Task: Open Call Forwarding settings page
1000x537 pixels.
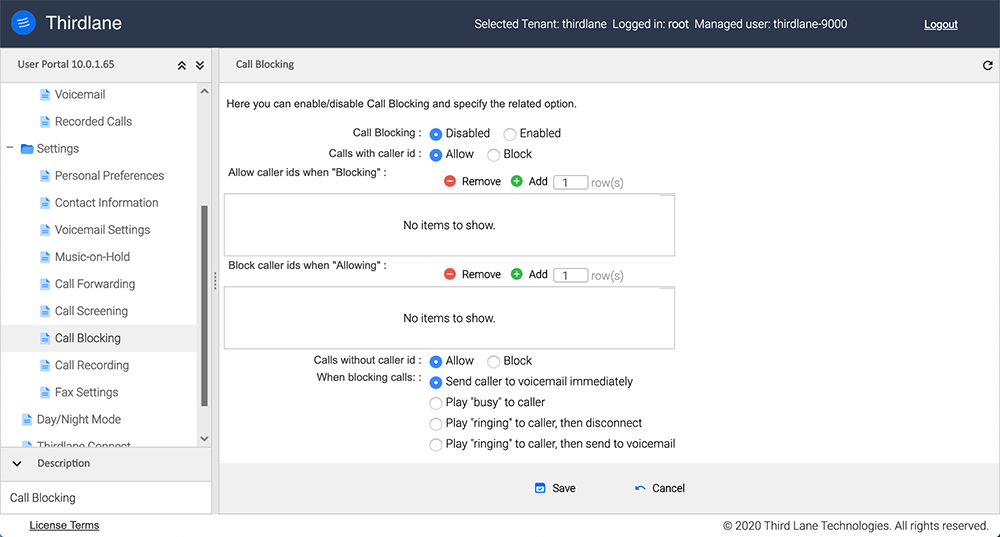Action: 94,284
